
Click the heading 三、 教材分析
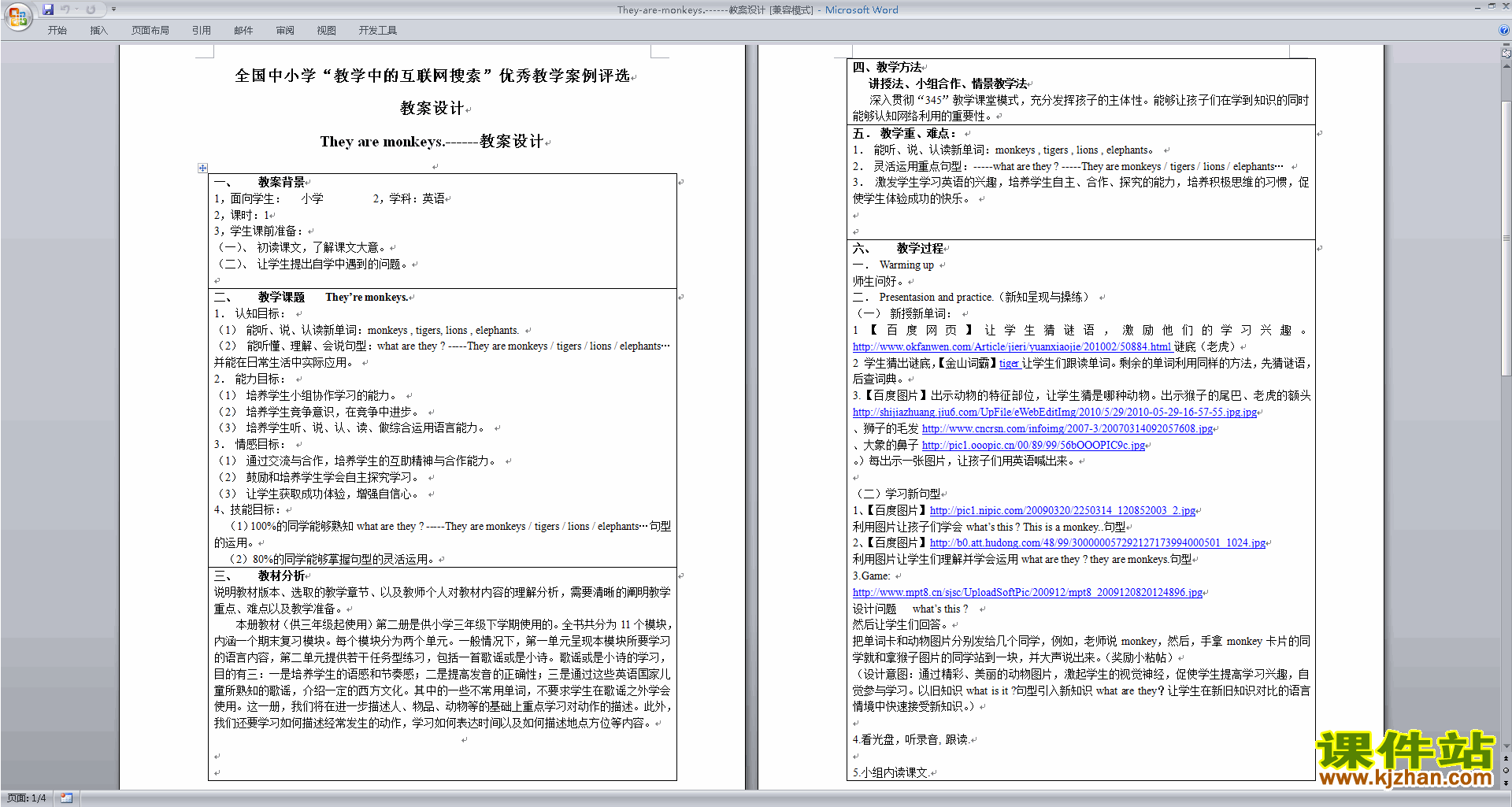(260, 576)
